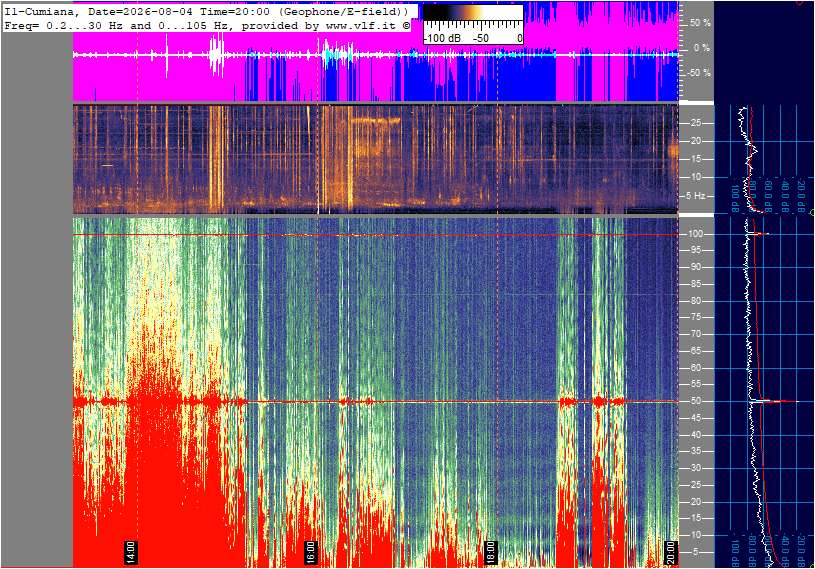Image resolution: width=815 pixels, height=569 pixels.
Task: Click the '20' label on the upper geophone axis
Action: coord(695,141)
